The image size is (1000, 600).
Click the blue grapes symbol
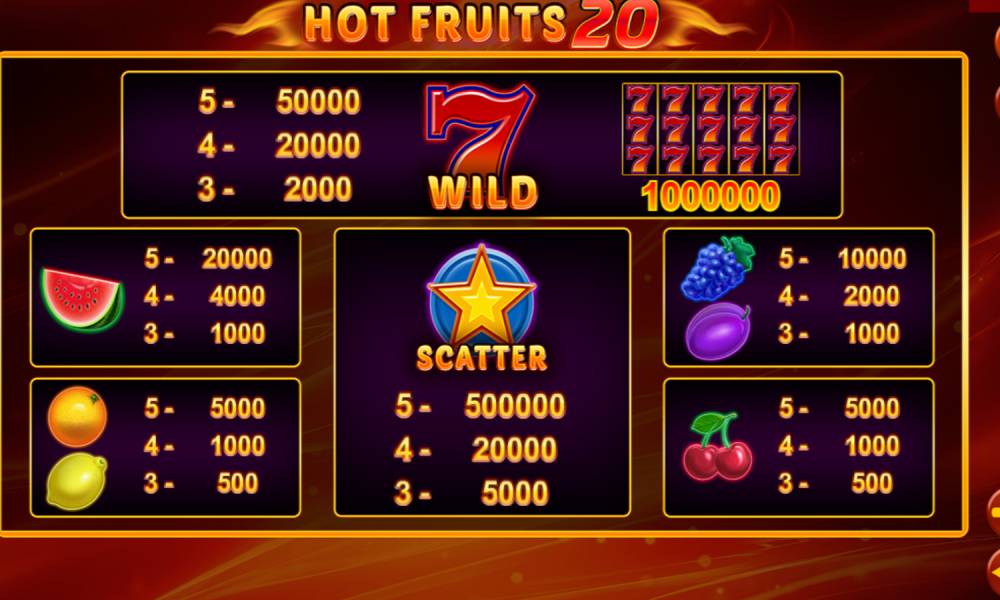coord(717,268)
